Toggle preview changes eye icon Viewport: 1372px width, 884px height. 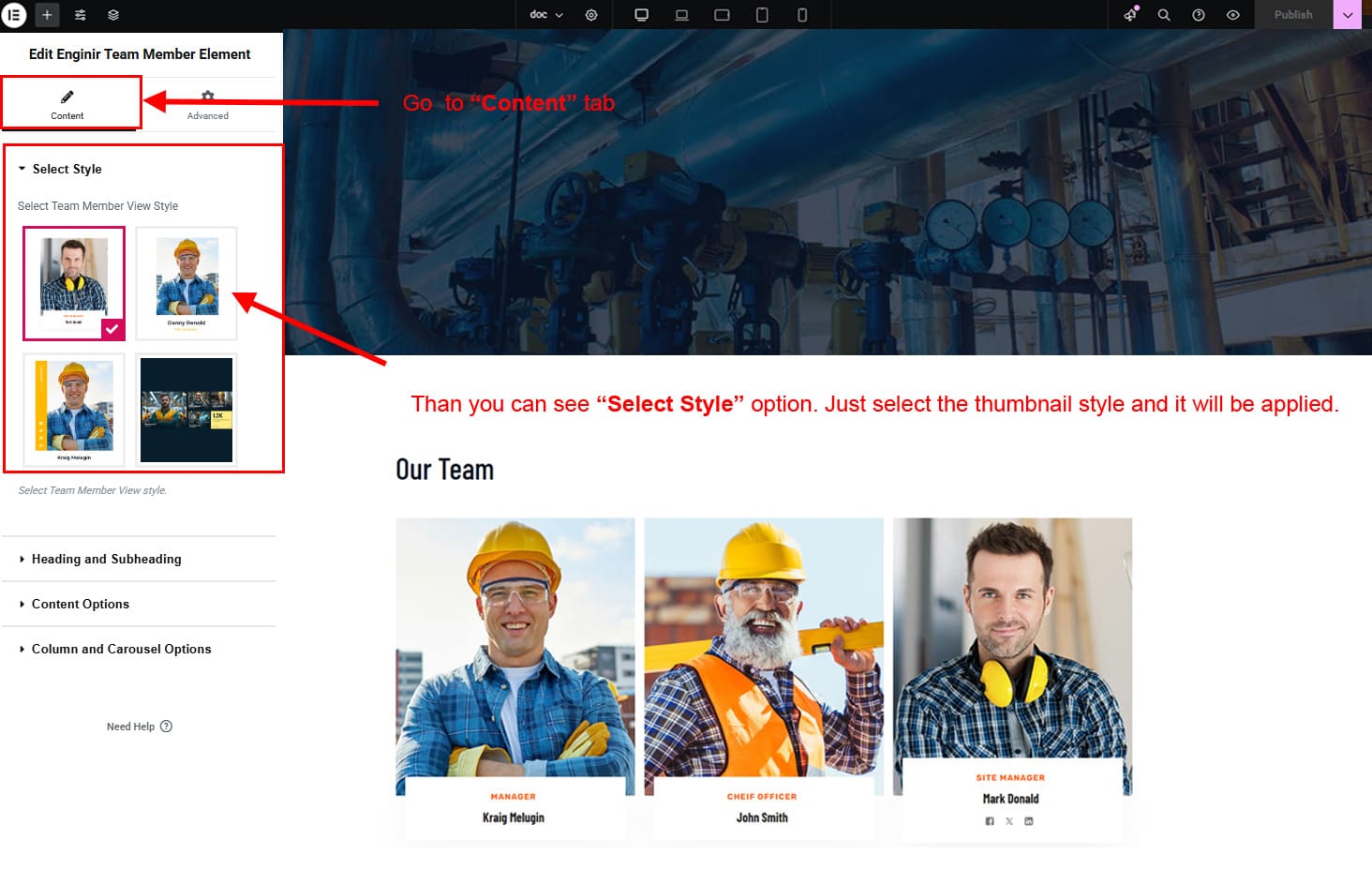coord(1233,15)
